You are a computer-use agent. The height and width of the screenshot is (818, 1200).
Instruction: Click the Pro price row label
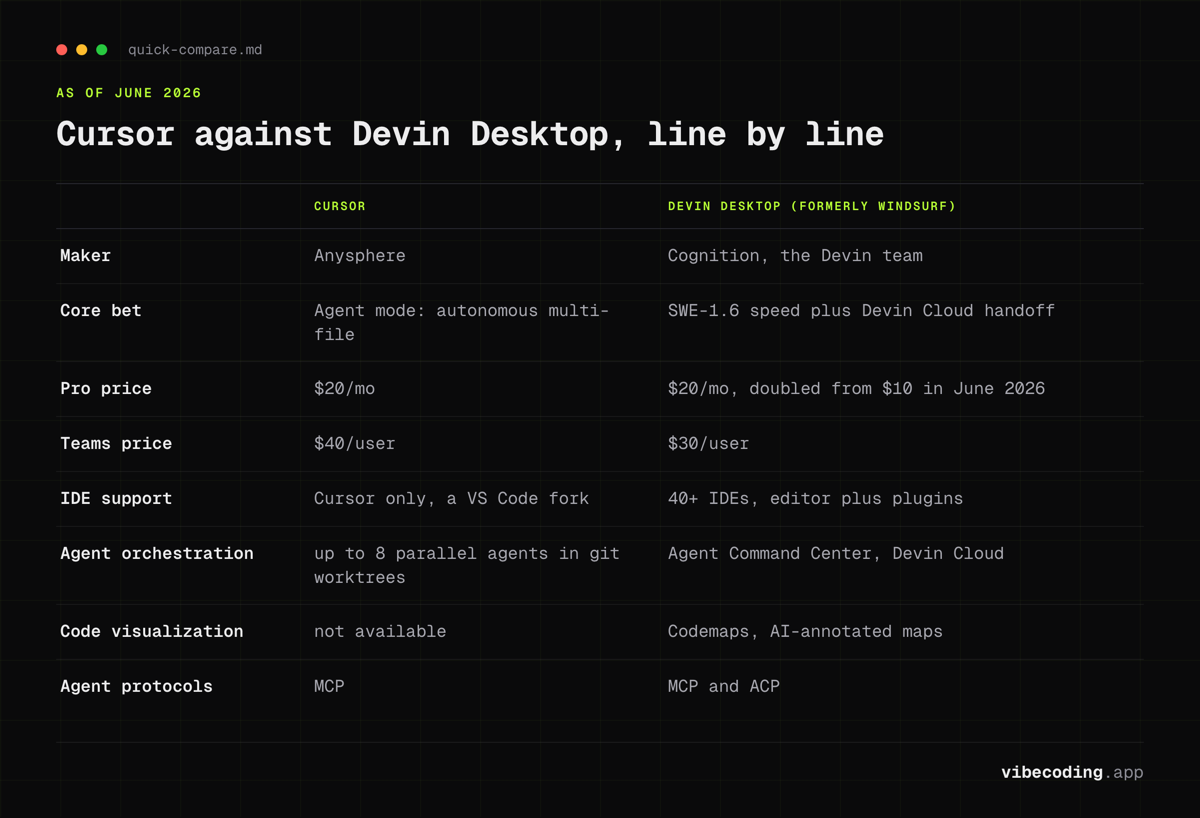106,389
